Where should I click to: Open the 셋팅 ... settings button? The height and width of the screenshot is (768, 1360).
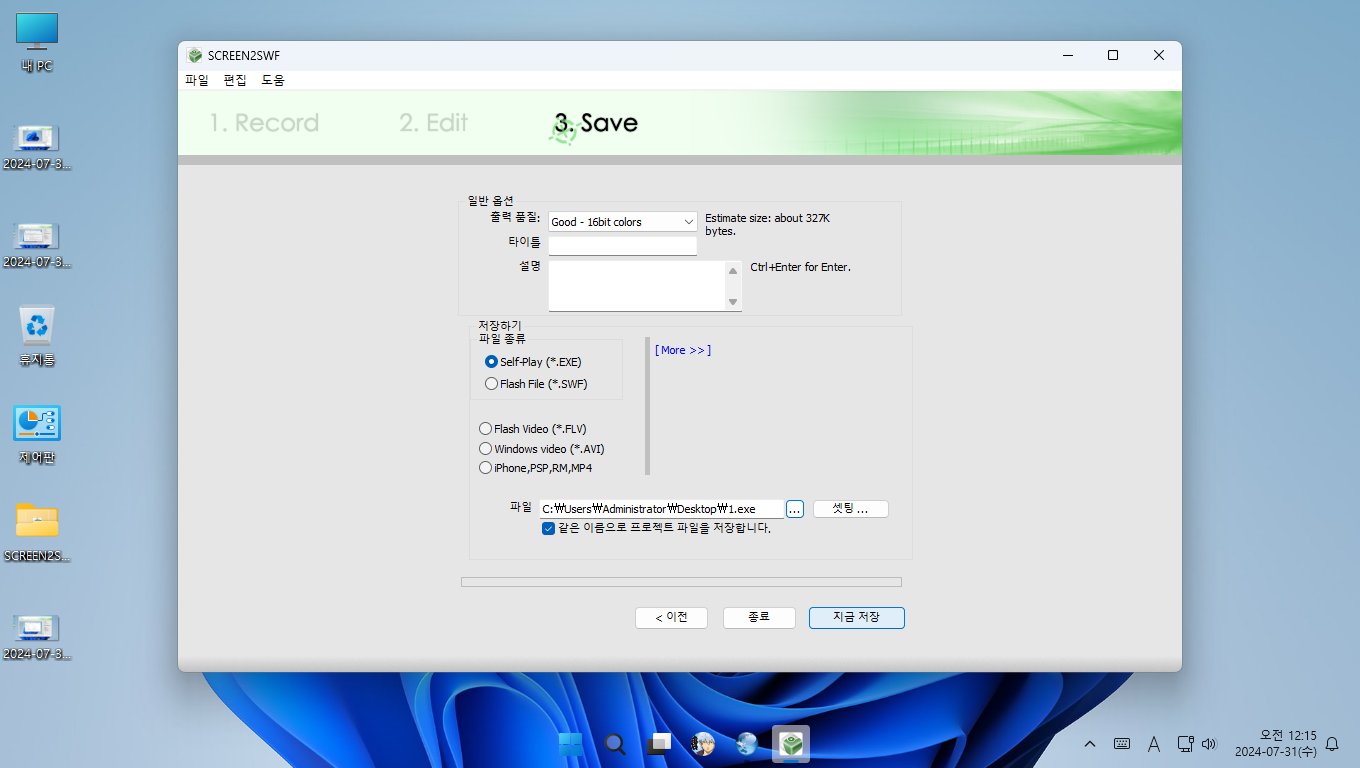[851, 509]
